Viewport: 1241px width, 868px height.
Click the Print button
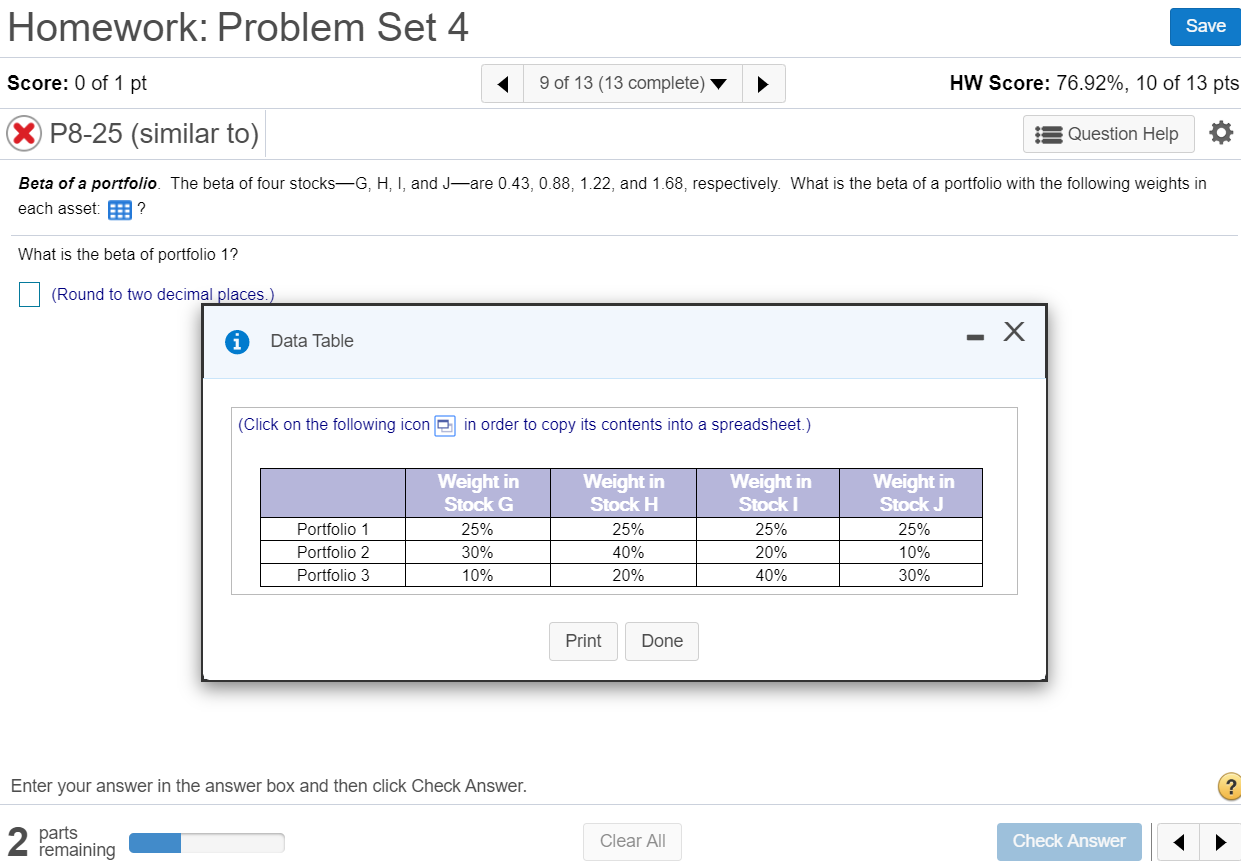[583, 641]
